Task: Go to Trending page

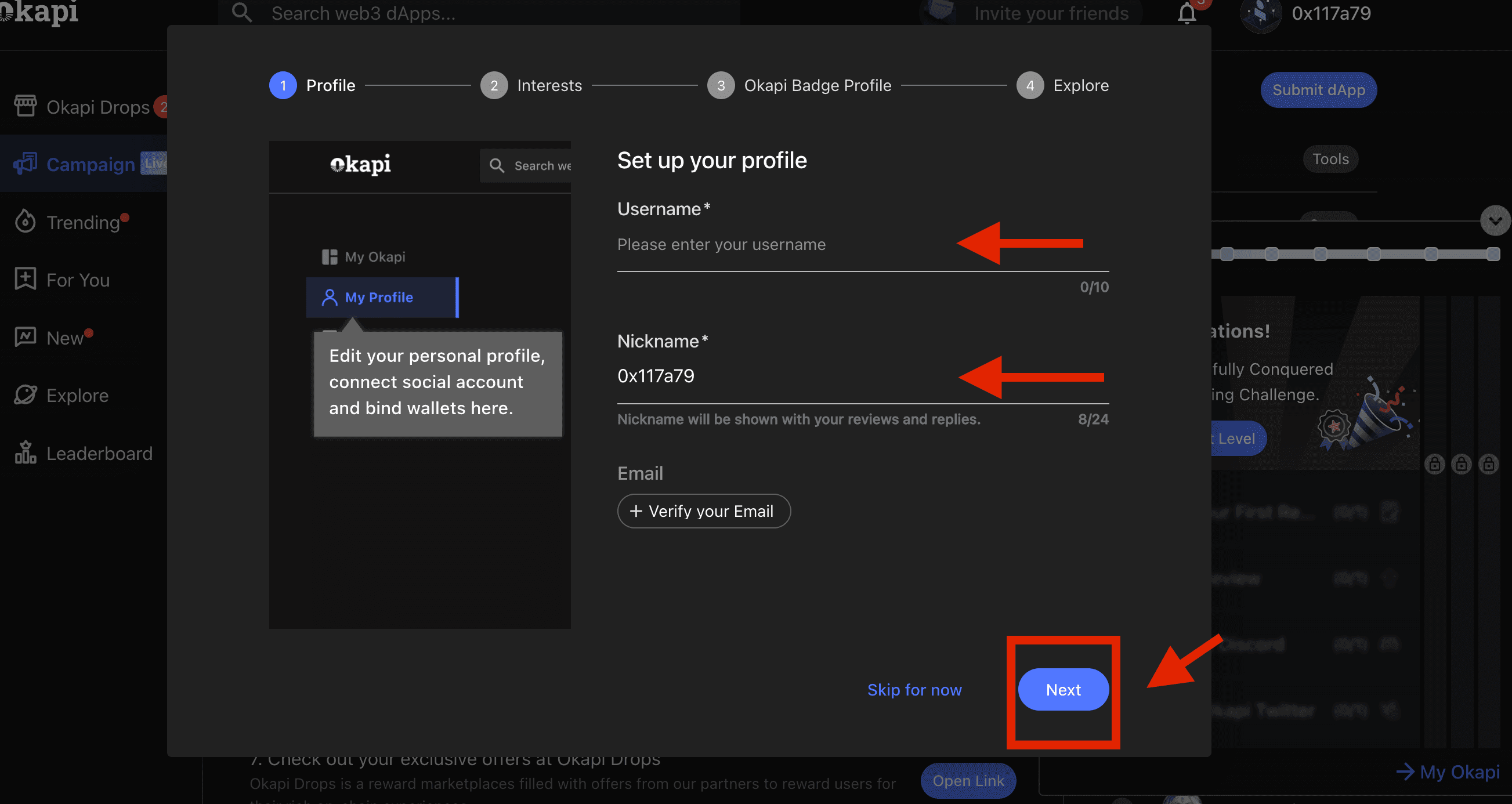Action: (84, 222)
